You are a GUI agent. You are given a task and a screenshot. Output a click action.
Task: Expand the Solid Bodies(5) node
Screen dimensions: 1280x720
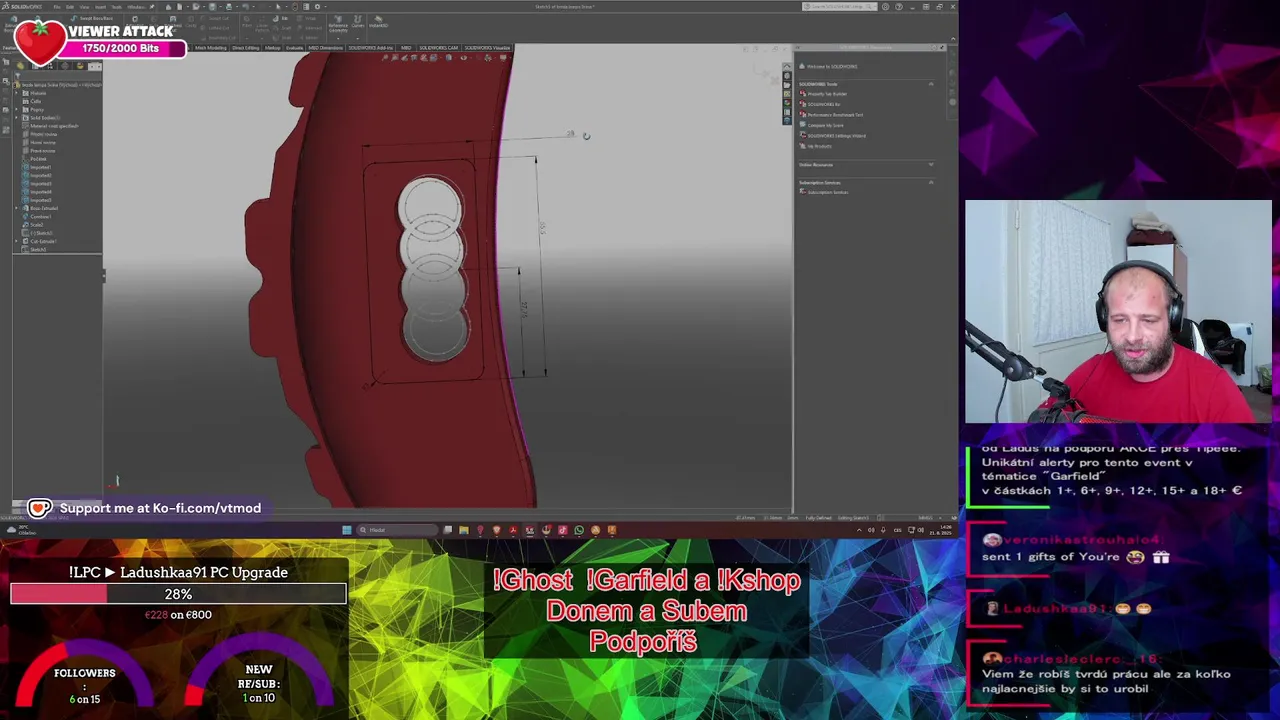click(17, 118)
